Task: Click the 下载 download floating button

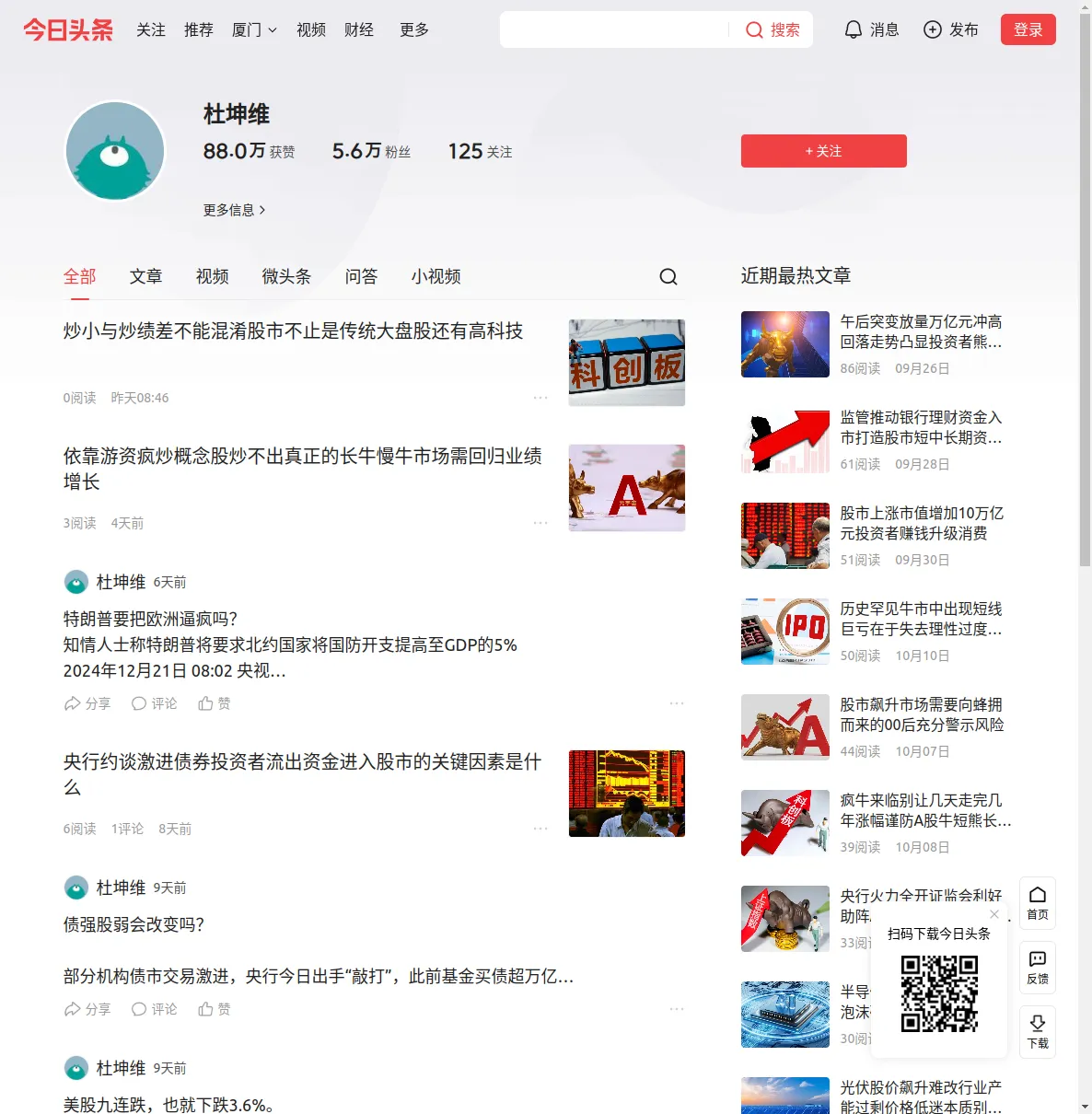Action: pyautogui.click(x=1038, y=1032)
